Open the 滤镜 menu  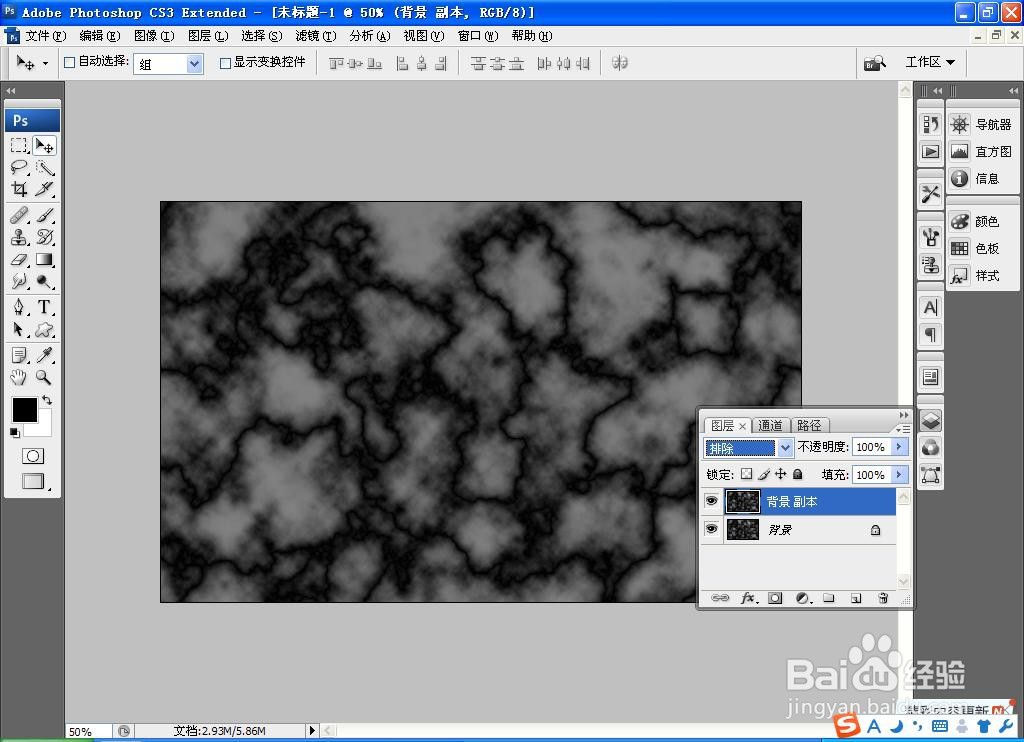(x=315, y=36)
